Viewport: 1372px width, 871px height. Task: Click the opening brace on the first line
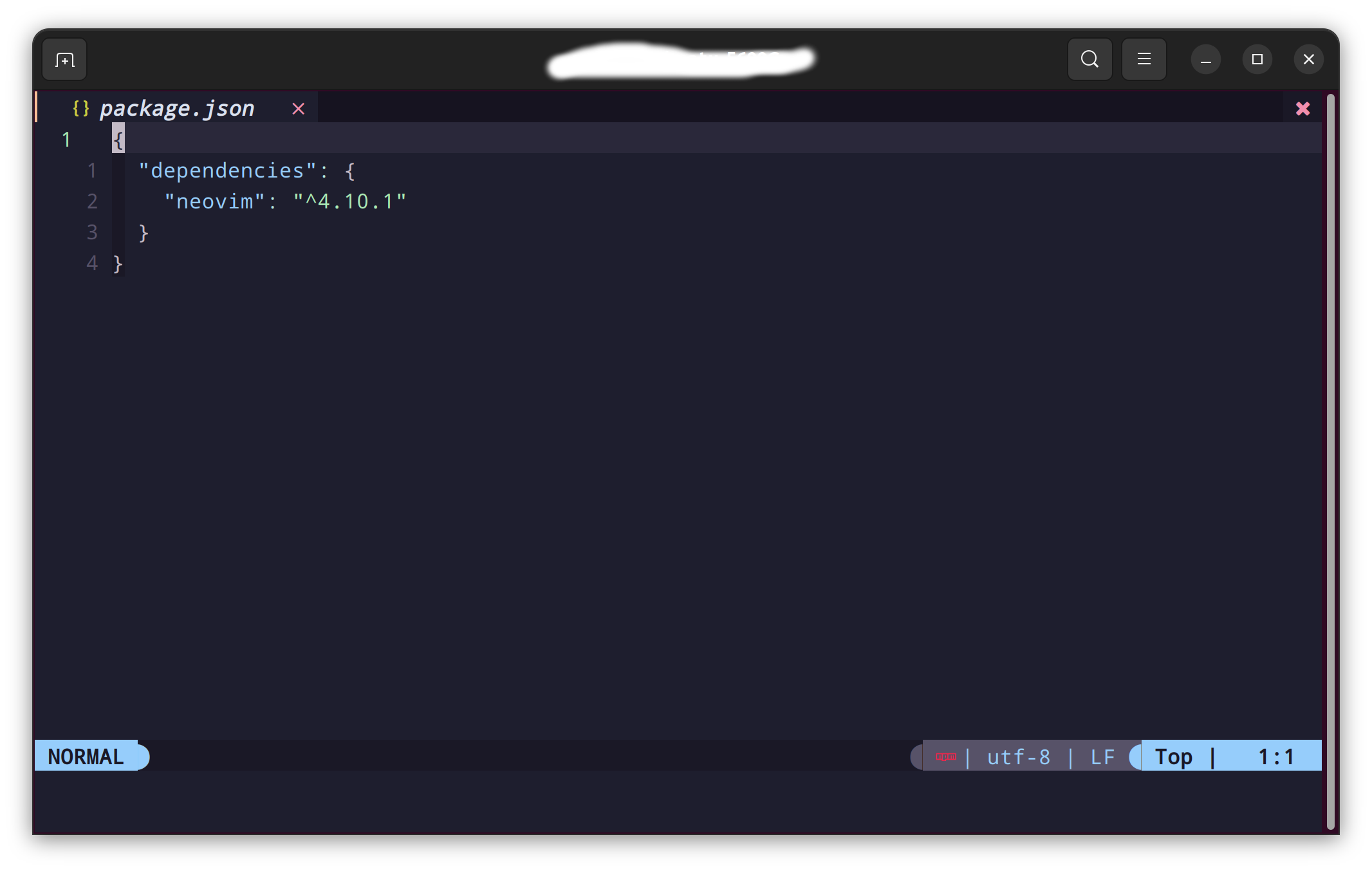tap(118, 139)
